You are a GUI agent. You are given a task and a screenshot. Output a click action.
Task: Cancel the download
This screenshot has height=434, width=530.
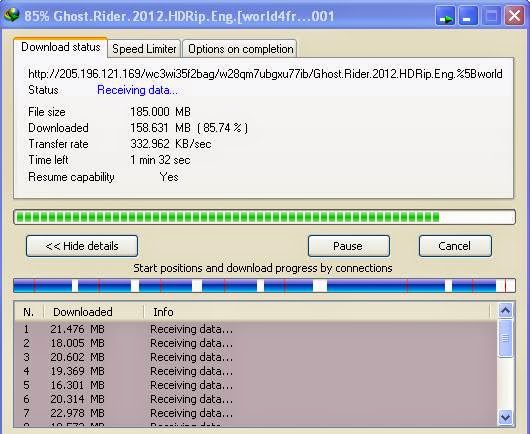pyautogui.click(x=455, y=246)
